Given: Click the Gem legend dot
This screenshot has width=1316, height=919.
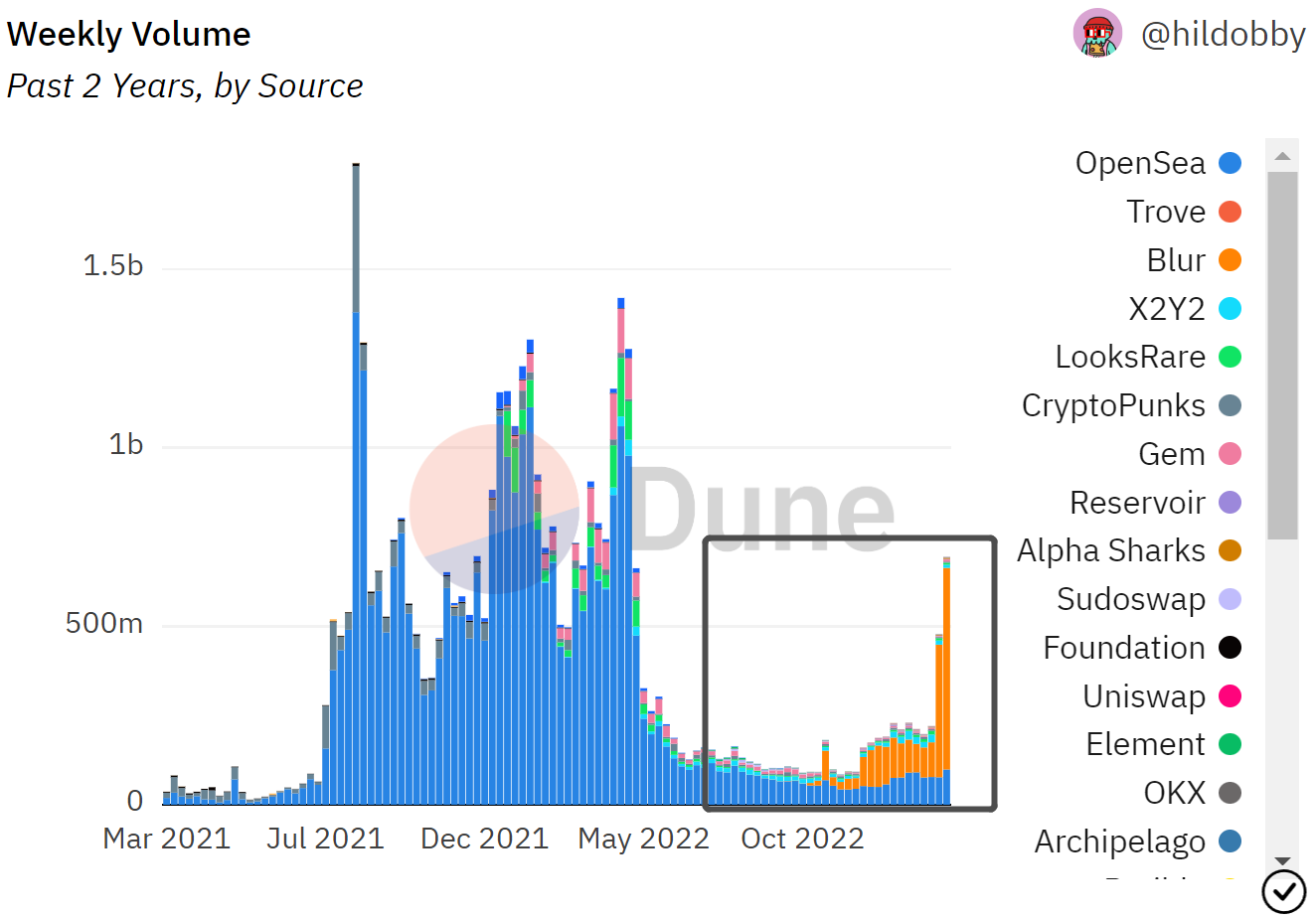Looking at the screenshot, I should [1230, 454].
